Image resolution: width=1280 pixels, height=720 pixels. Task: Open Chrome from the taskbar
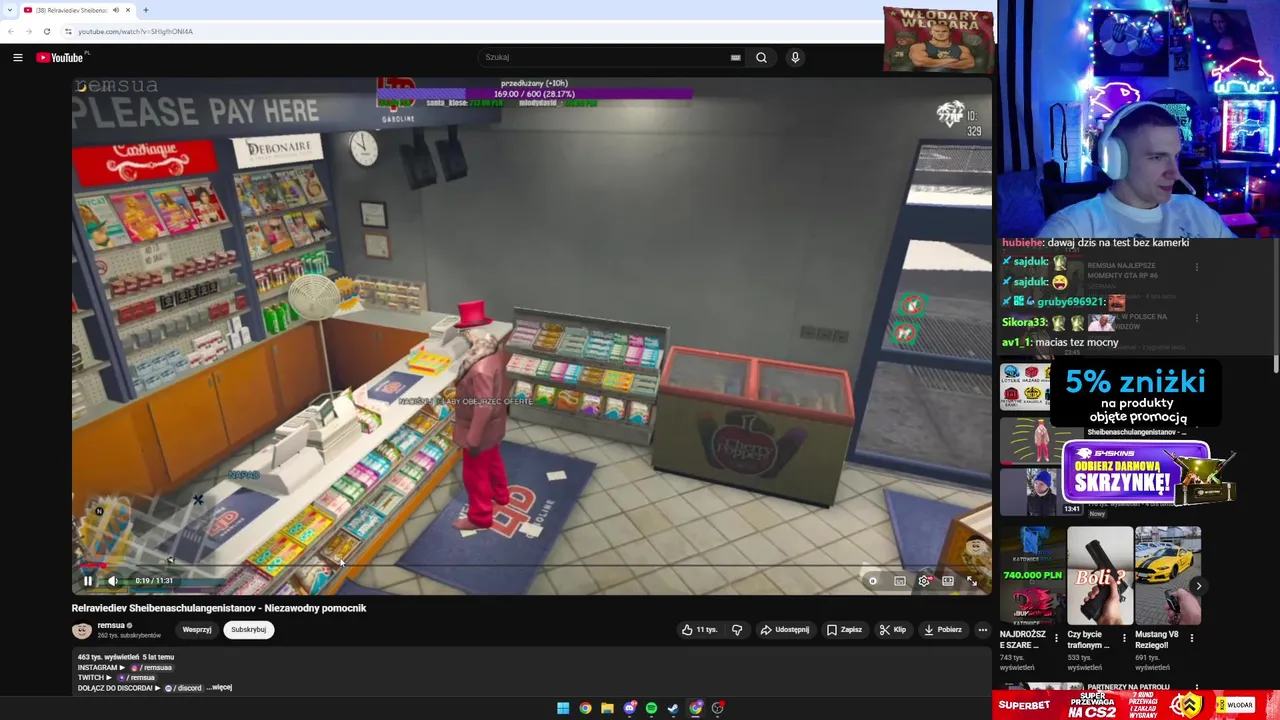[x=585, y=708]
